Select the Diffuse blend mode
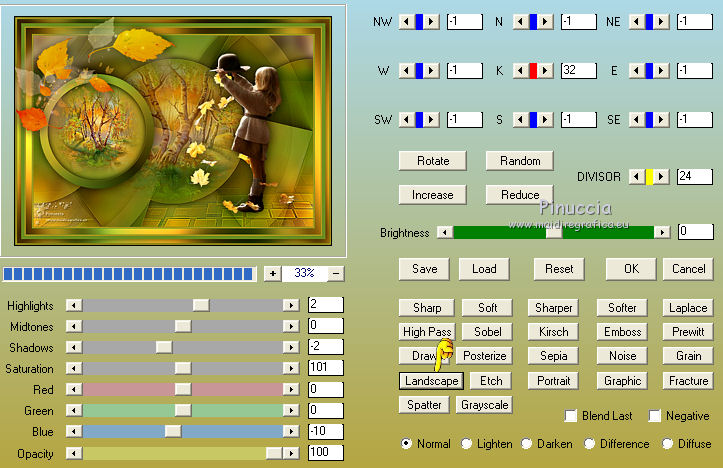 (x=667, y=444)
